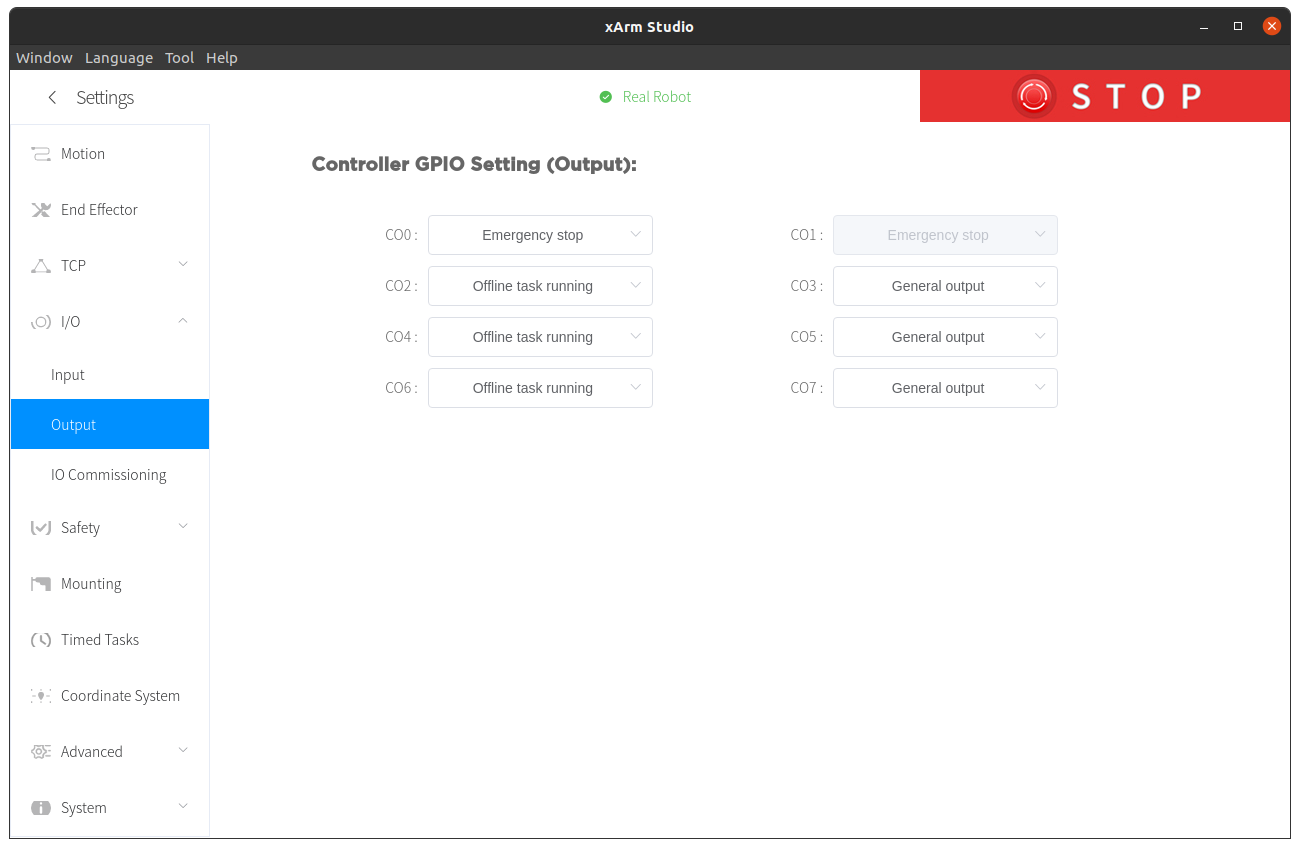Open the CO6 Offline task running dropdown

point(540,388)
